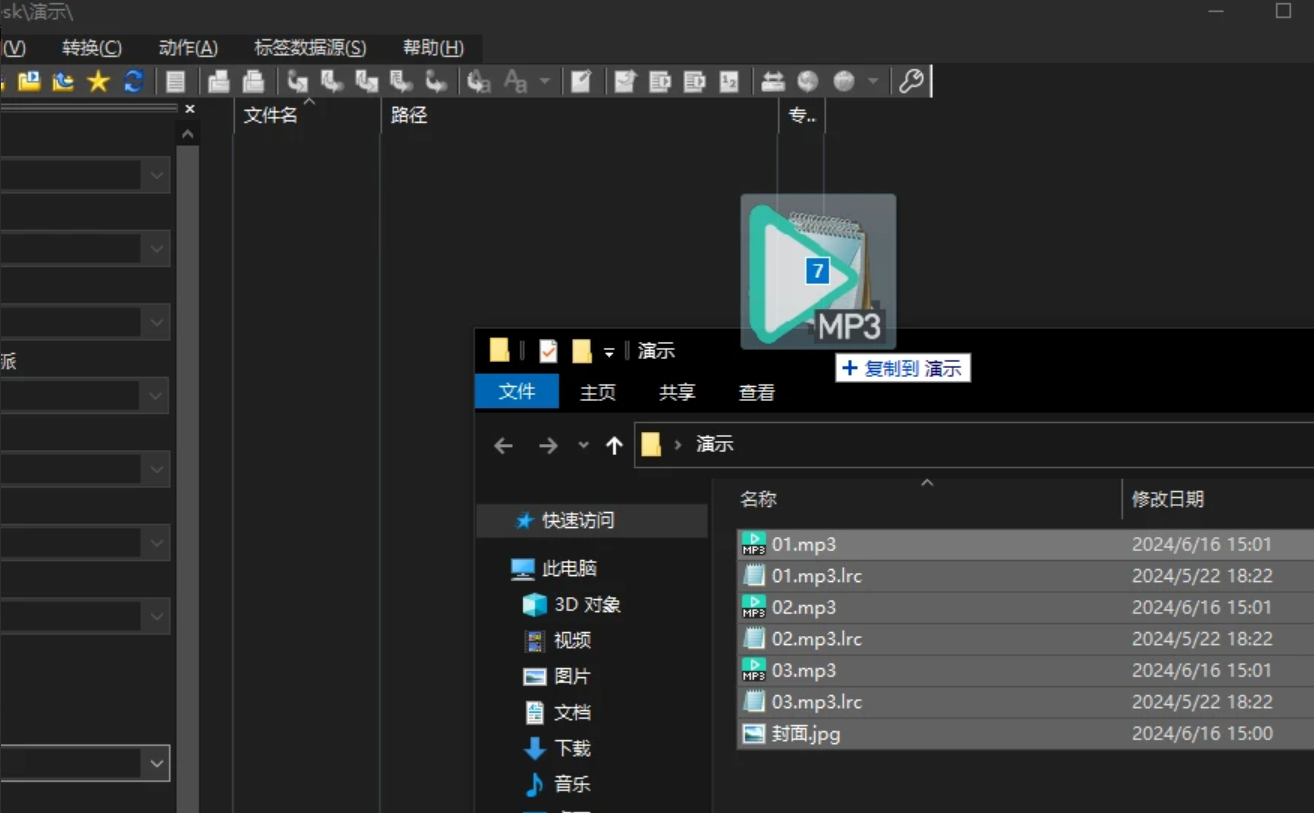
Task: Click the auto-numbering wizard icon
Action: click(729, 82)
